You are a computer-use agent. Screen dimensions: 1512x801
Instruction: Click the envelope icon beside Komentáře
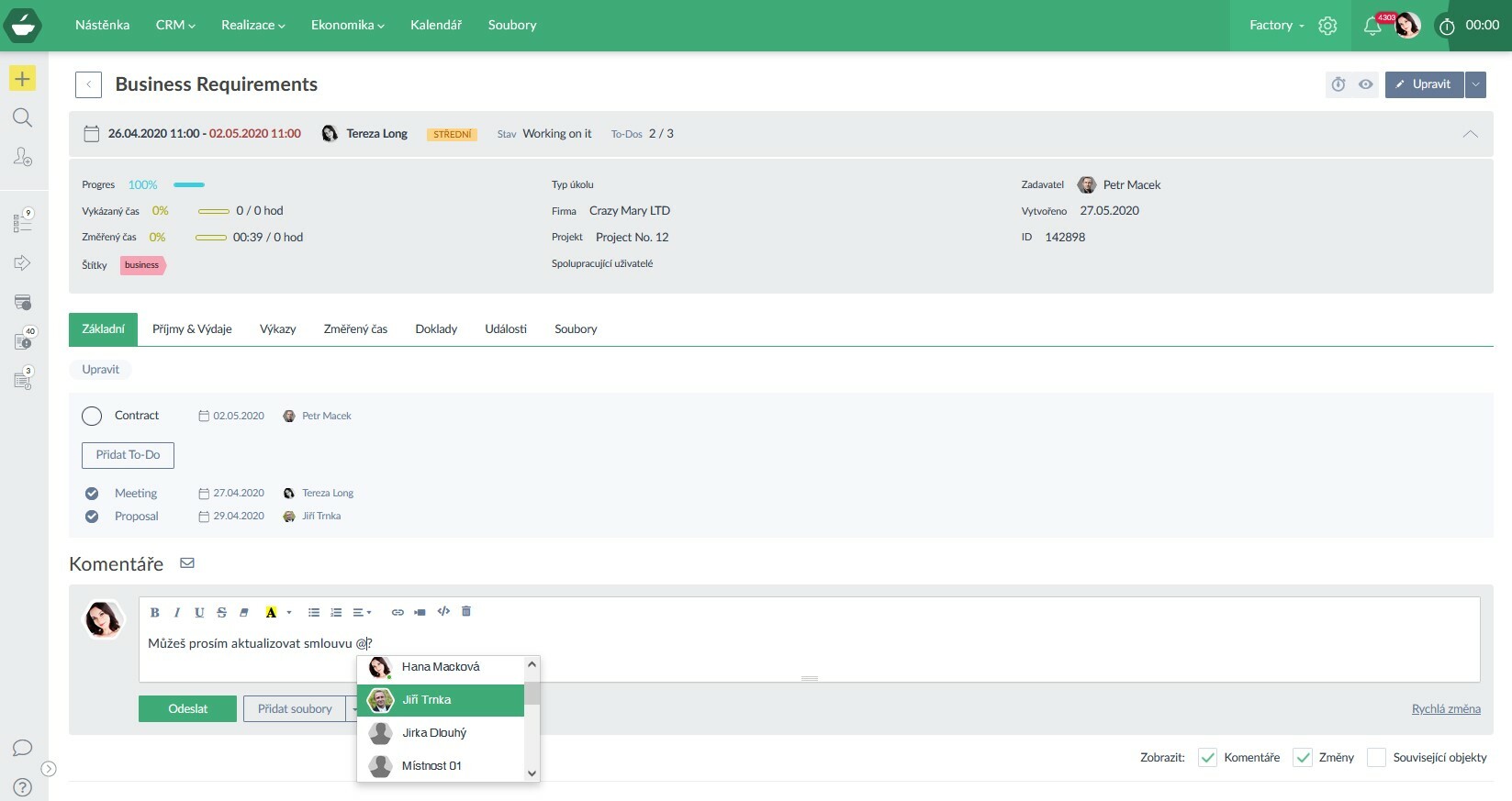(x=187, y=563)
